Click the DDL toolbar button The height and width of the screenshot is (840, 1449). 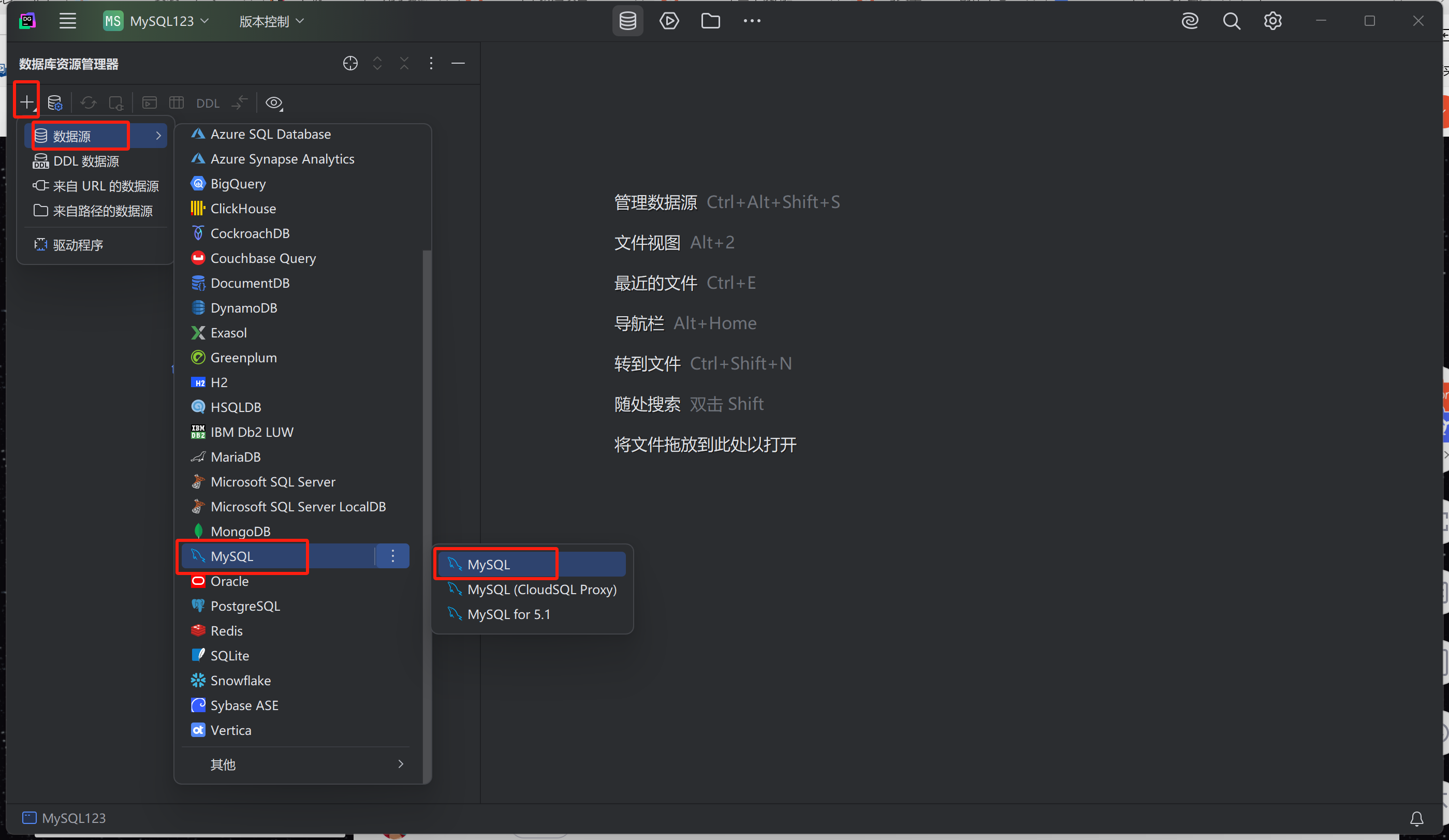click(208, 104)
